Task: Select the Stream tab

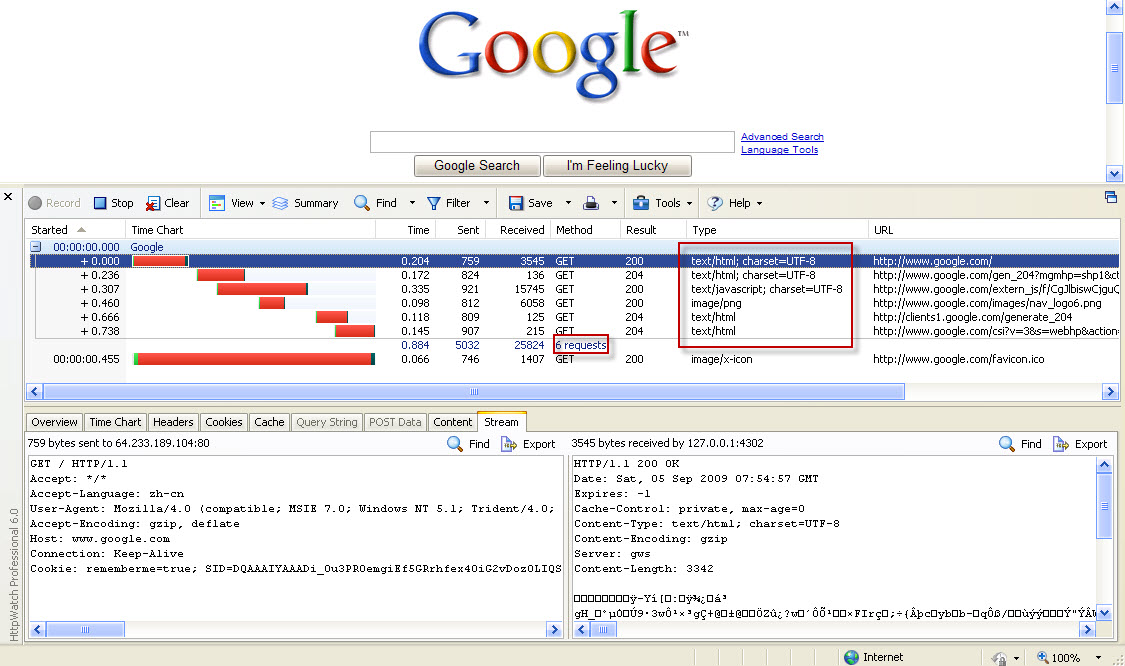Action: 502,421
